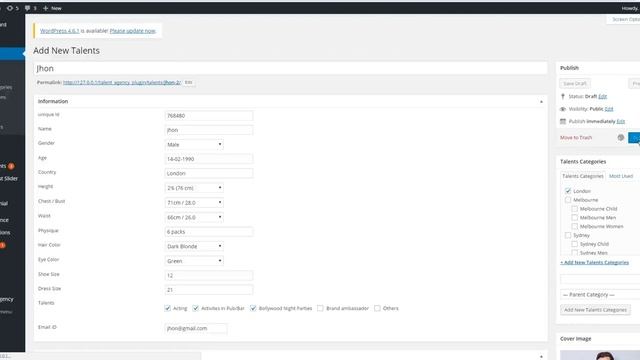Click the Please update now link
This screenshot has height=360, width=640.
click(133, 31)
